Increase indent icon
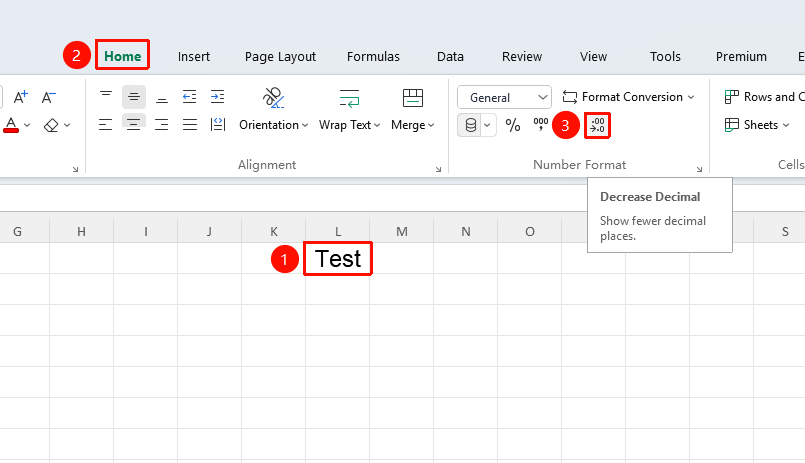This screenshot has height=463, width=805. point(218,97)
